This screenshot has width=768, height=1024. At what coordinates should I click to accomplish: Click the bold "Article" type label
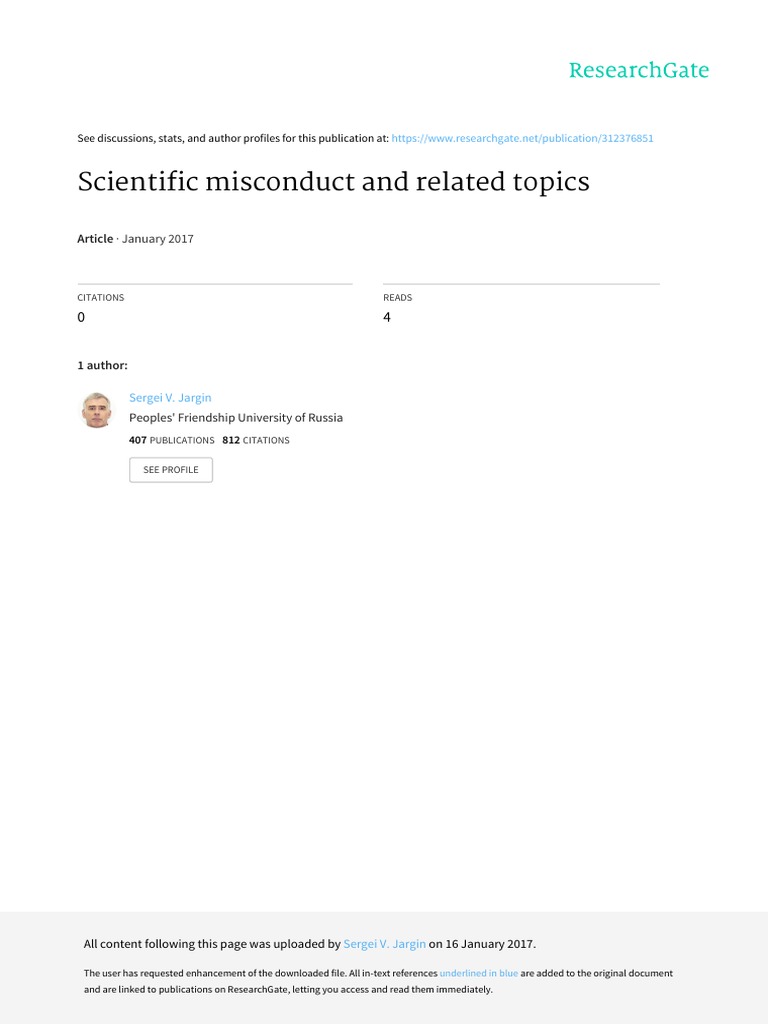[95, 239]
